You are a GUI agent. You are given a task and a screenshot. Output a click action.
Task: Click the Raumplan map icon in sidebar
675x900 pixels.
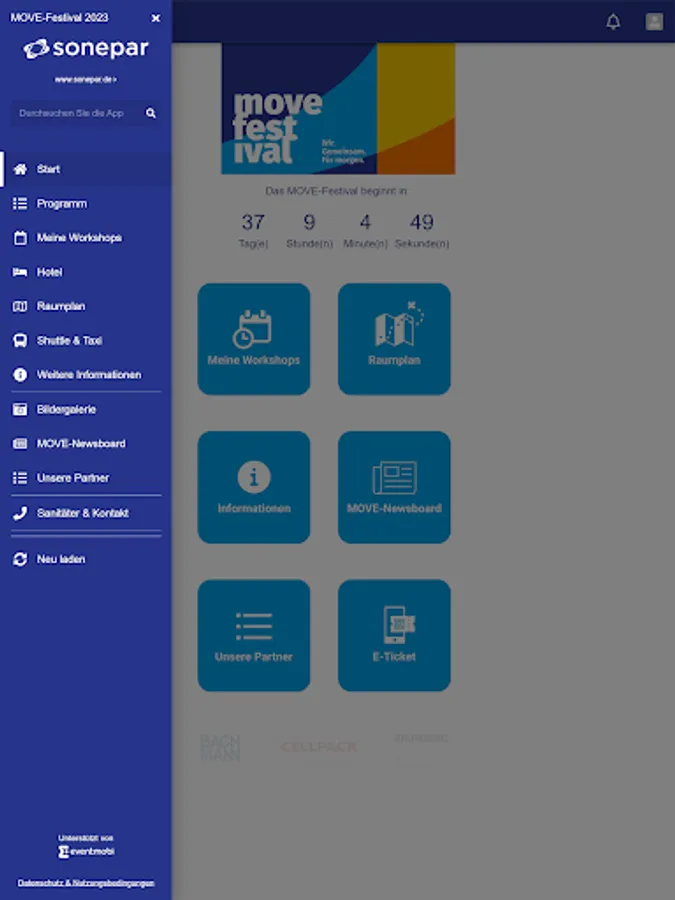click(20, 307)
